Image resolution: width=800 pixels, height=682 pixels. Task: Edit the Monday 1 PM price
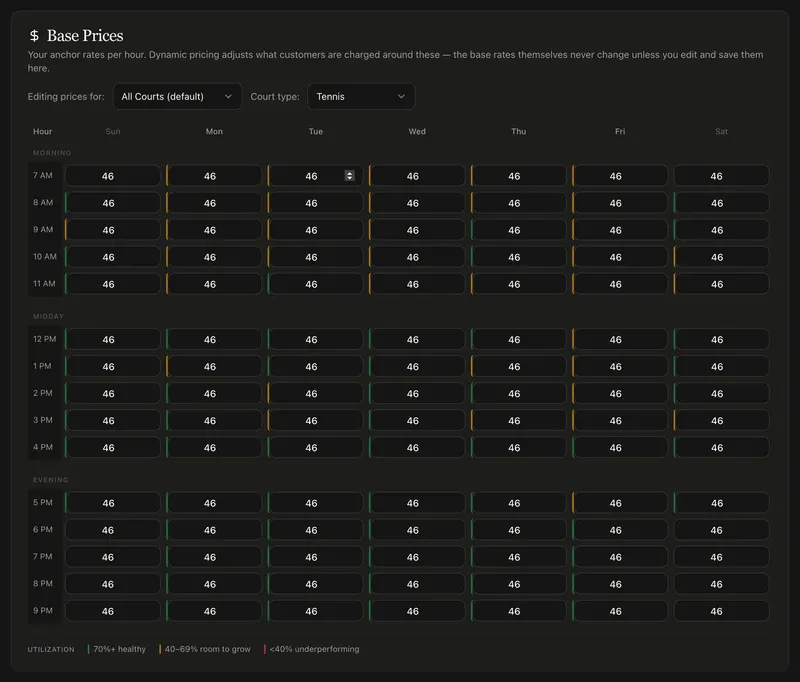(x=214, y=366)
